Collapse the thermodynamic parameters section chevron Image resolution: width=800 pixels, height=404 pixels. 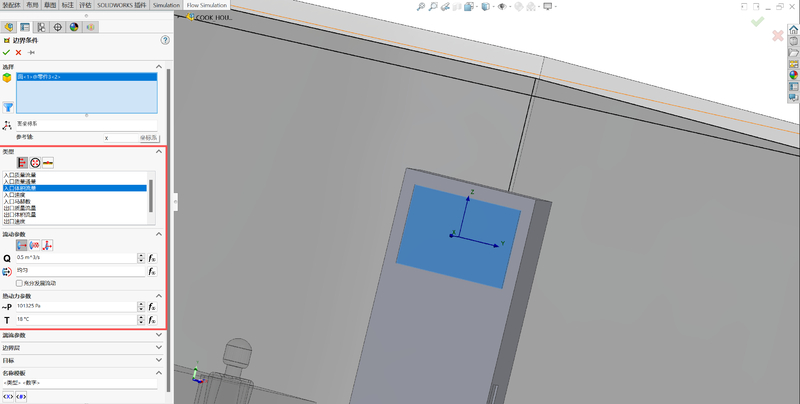click(x=159, y=296)
